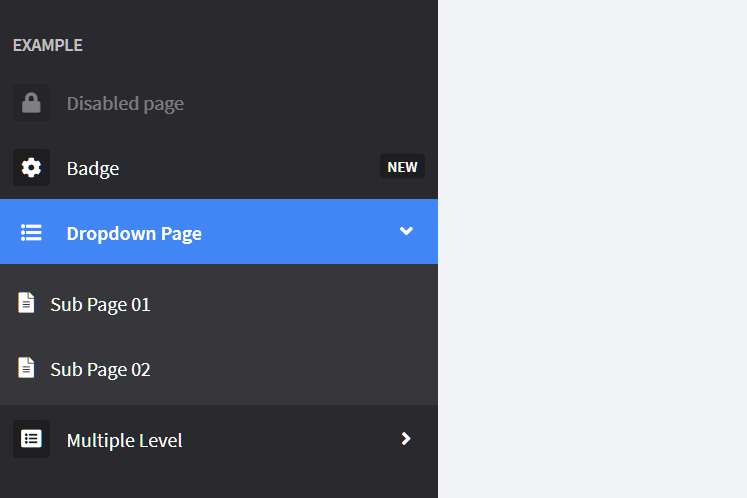Click the gear icon next to Badge
747x498 pixels.
point(31,168)
